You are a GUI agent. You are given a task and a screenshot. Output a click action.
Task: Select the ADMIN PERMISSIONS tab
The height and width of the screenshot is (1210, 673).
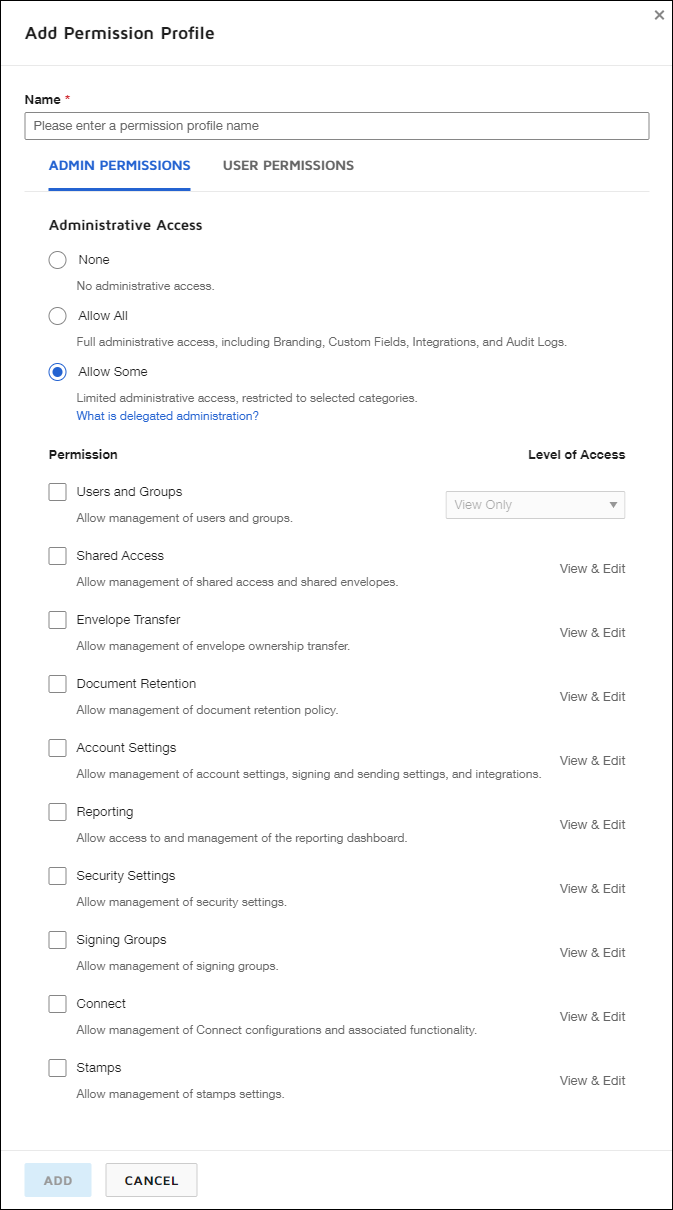pos(119,165)
